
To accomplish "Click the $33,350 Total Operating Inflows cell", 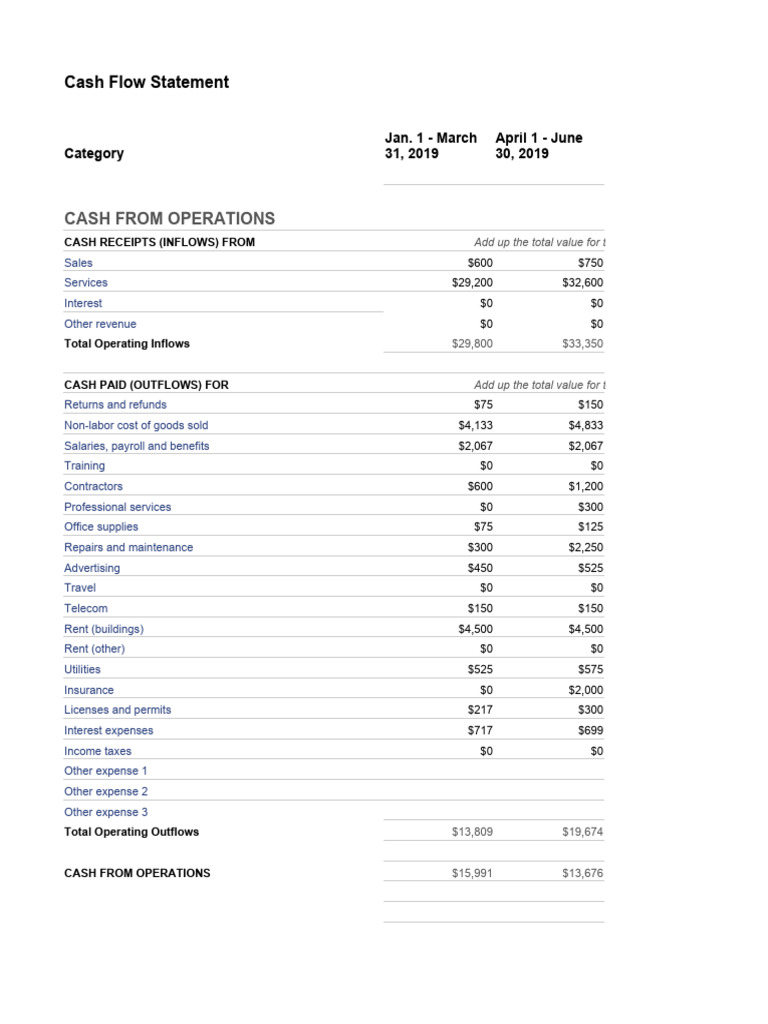I will coord(583,344).
